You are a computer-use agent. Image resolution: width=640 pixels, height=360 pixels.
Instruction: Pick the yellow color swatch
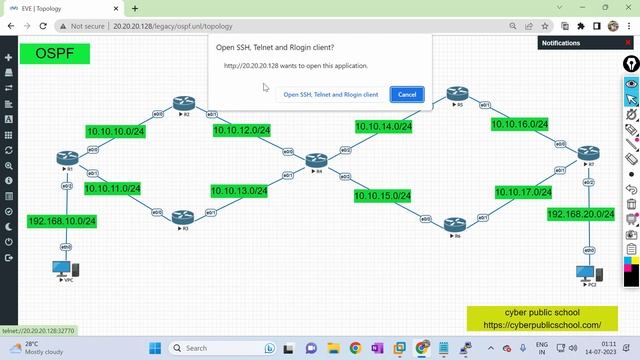(635, 260)
